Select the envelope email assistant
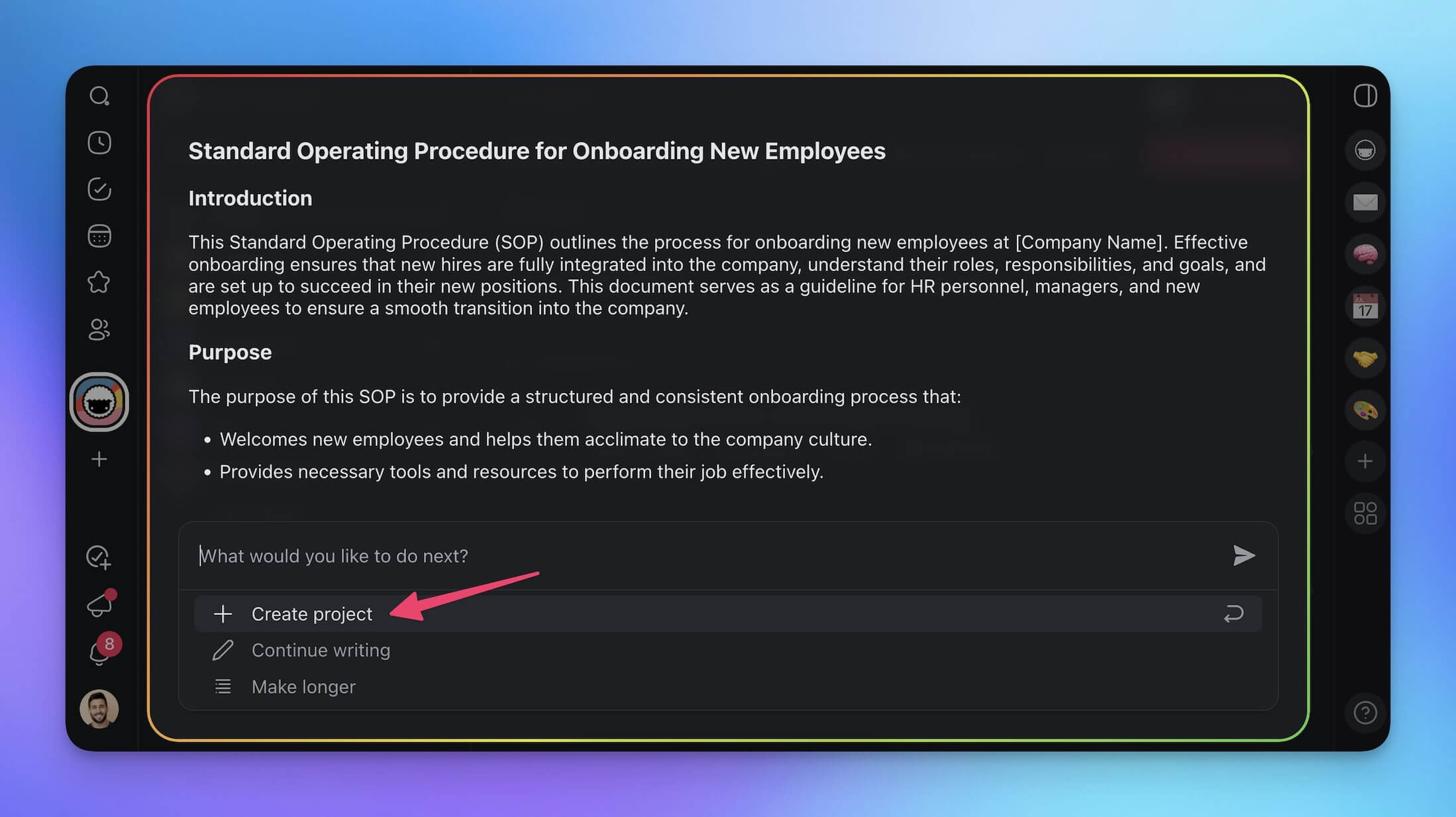Screen dimensions: 1456x817 (1365, 202)
